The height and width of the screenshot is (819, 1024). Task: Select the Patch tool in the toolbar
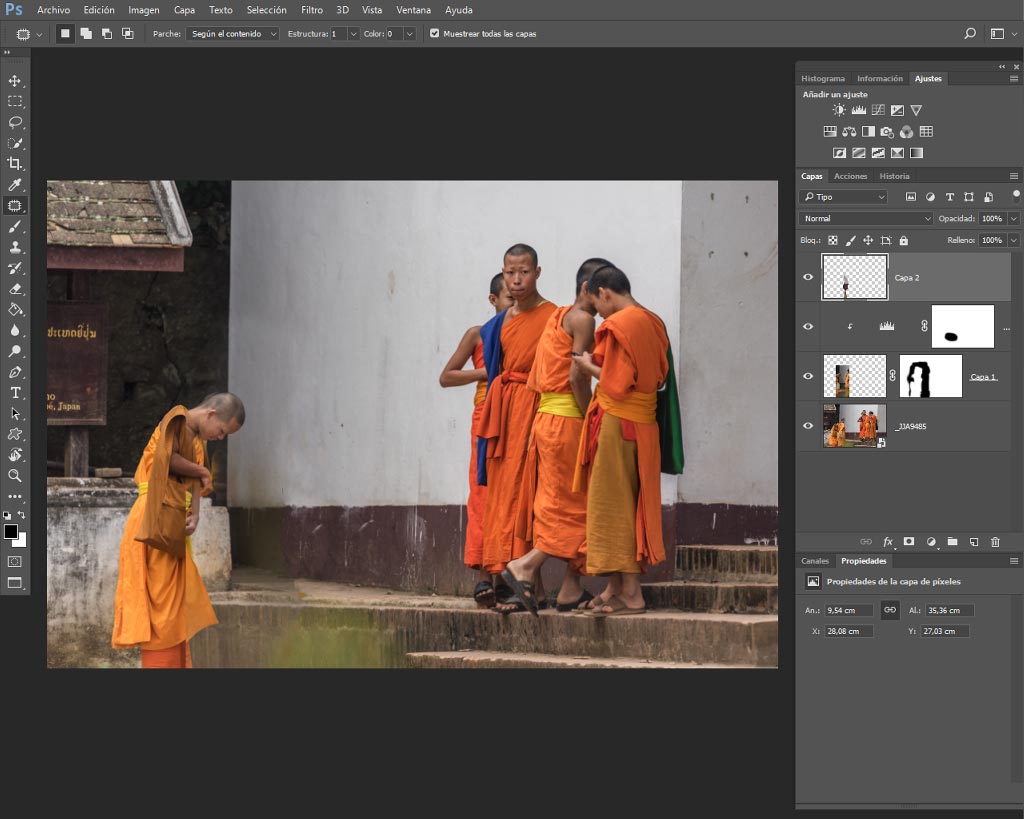(14, 206)
